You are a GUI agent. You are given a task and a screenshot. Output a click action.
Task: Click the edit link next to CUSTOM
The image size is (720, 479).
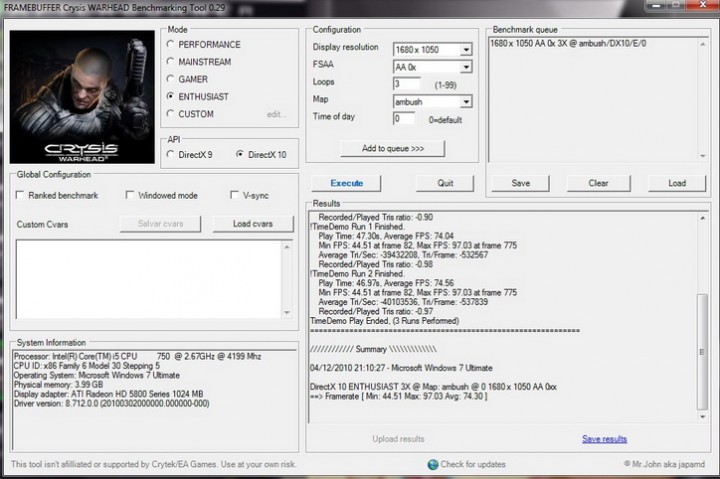pos(276,114)
